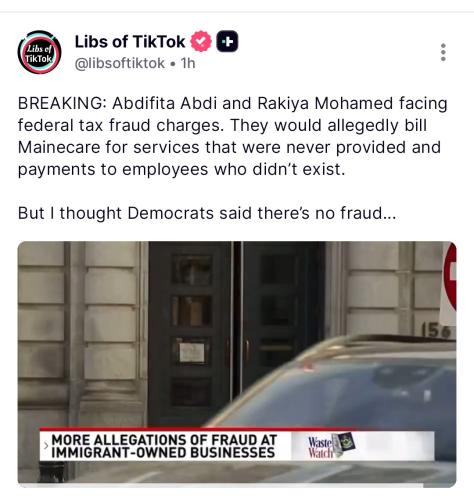This screenshot has width=474, height=500.
Task: Open the three-dot post options menu
Action: pos(443,52)
